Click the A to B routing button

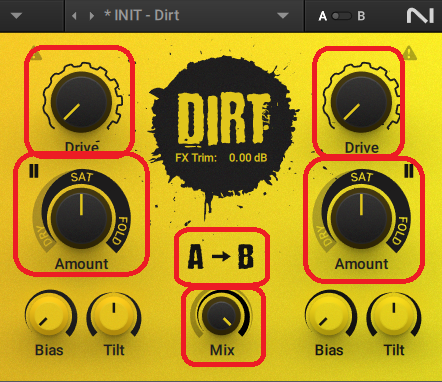pyautogui.click(x=221, y=257)
